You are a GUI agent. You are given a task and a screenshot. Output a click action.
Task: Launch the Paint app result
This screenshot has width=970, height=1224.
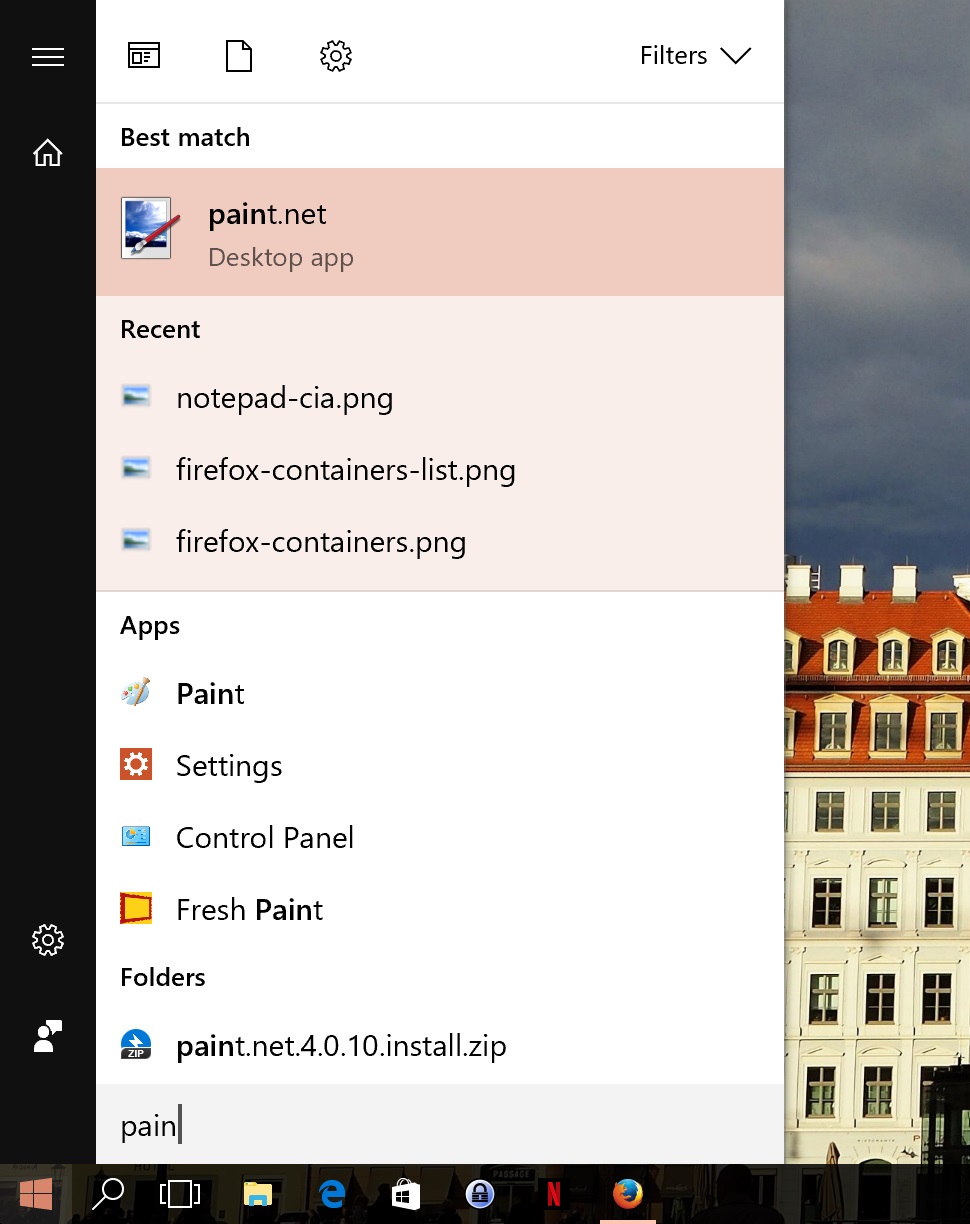click(440, 694)
